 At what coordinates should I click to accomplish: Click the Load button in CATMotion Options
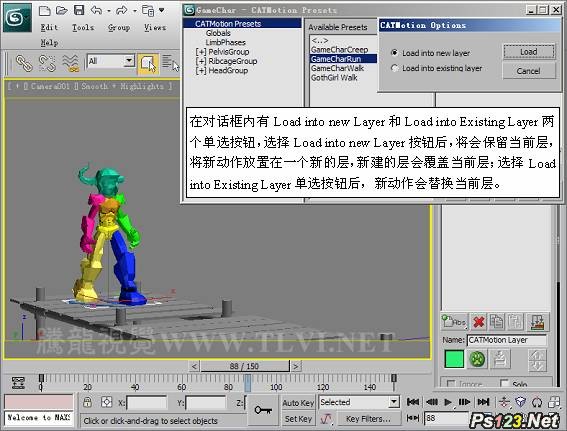(529, 52)
